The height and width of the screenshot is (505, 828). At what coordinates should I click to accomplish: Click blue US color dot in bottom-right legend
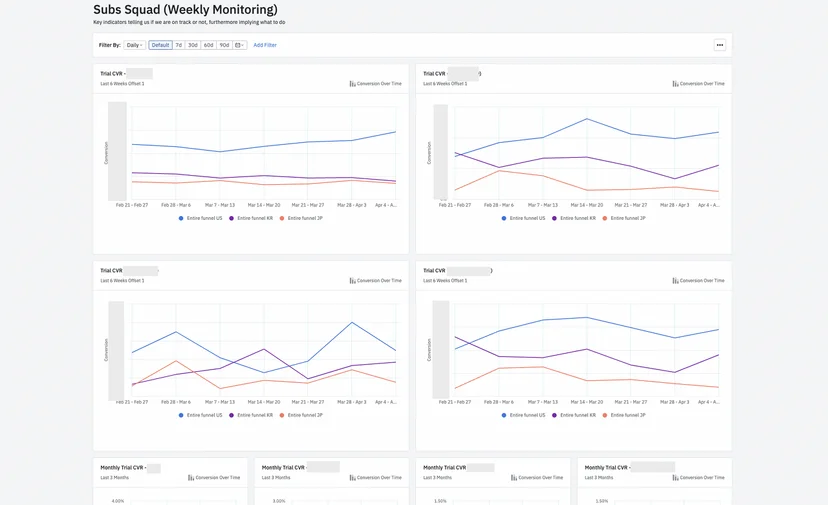pyautogui.click(x=504, y=415)
